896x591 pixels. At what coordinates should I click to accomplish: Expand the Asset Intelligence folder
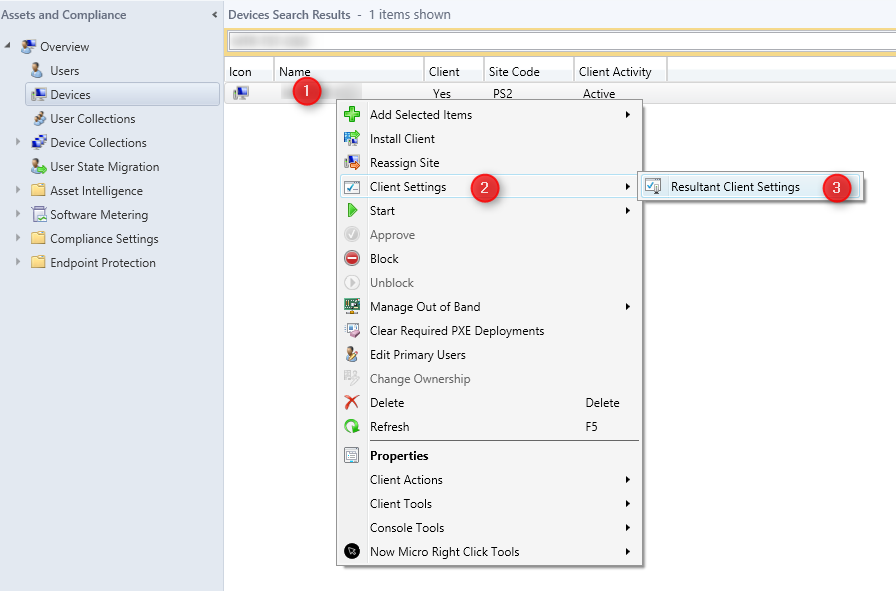point(18,190)
